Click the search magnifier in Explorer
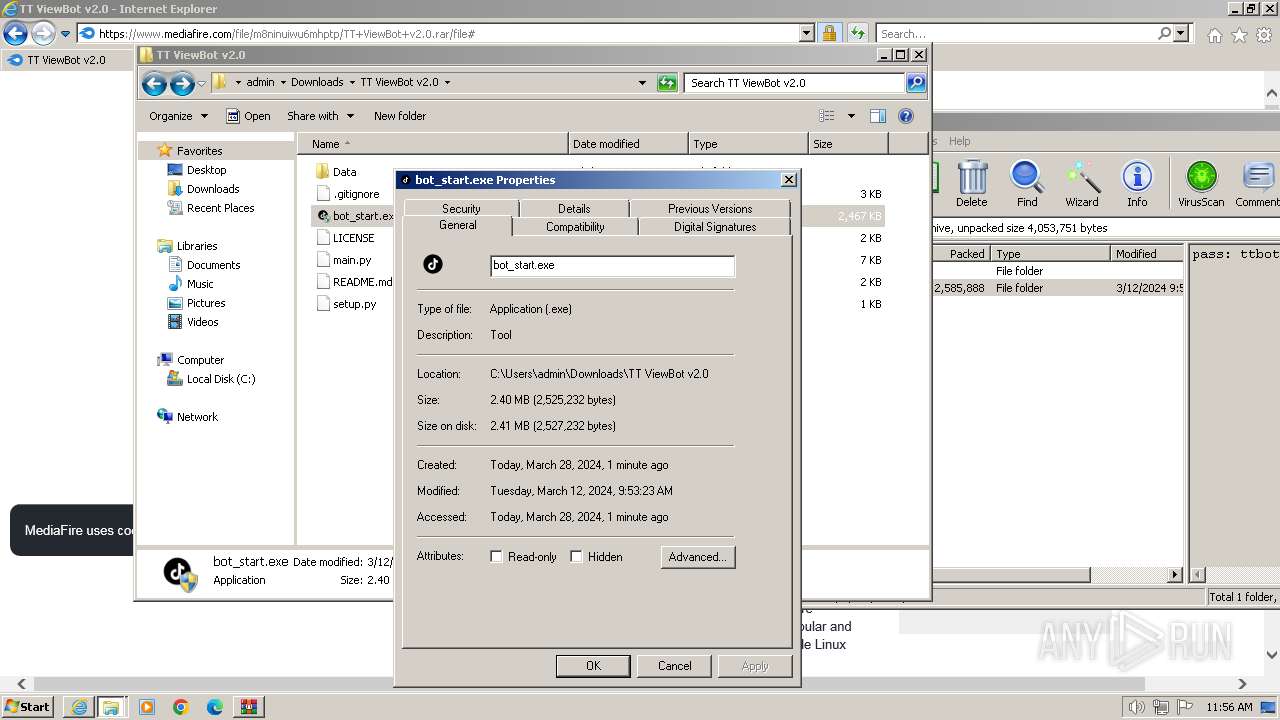 pos(915,83)
